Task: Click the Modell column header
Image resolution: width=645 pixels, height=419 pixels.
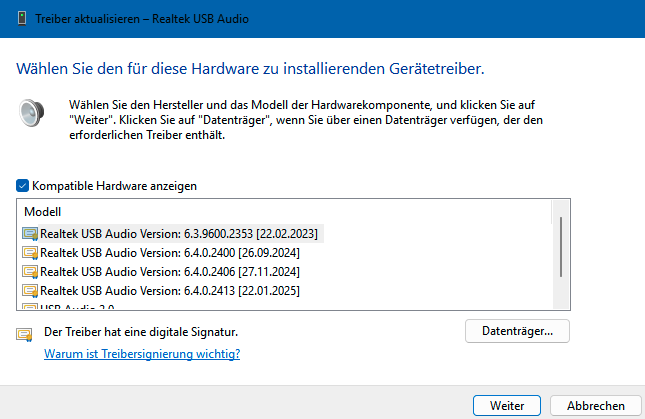Action: 42,212
